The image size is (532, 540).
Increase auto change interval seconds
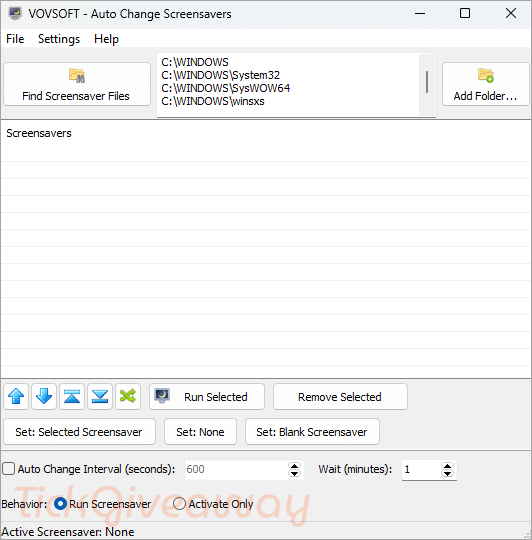coord(294,466)
